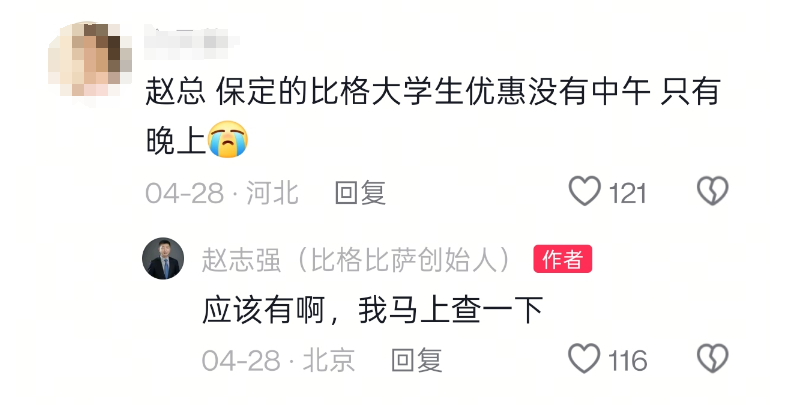
Task: Click the 121 like count
Action: pyautogui.click(x=627, y=193)
